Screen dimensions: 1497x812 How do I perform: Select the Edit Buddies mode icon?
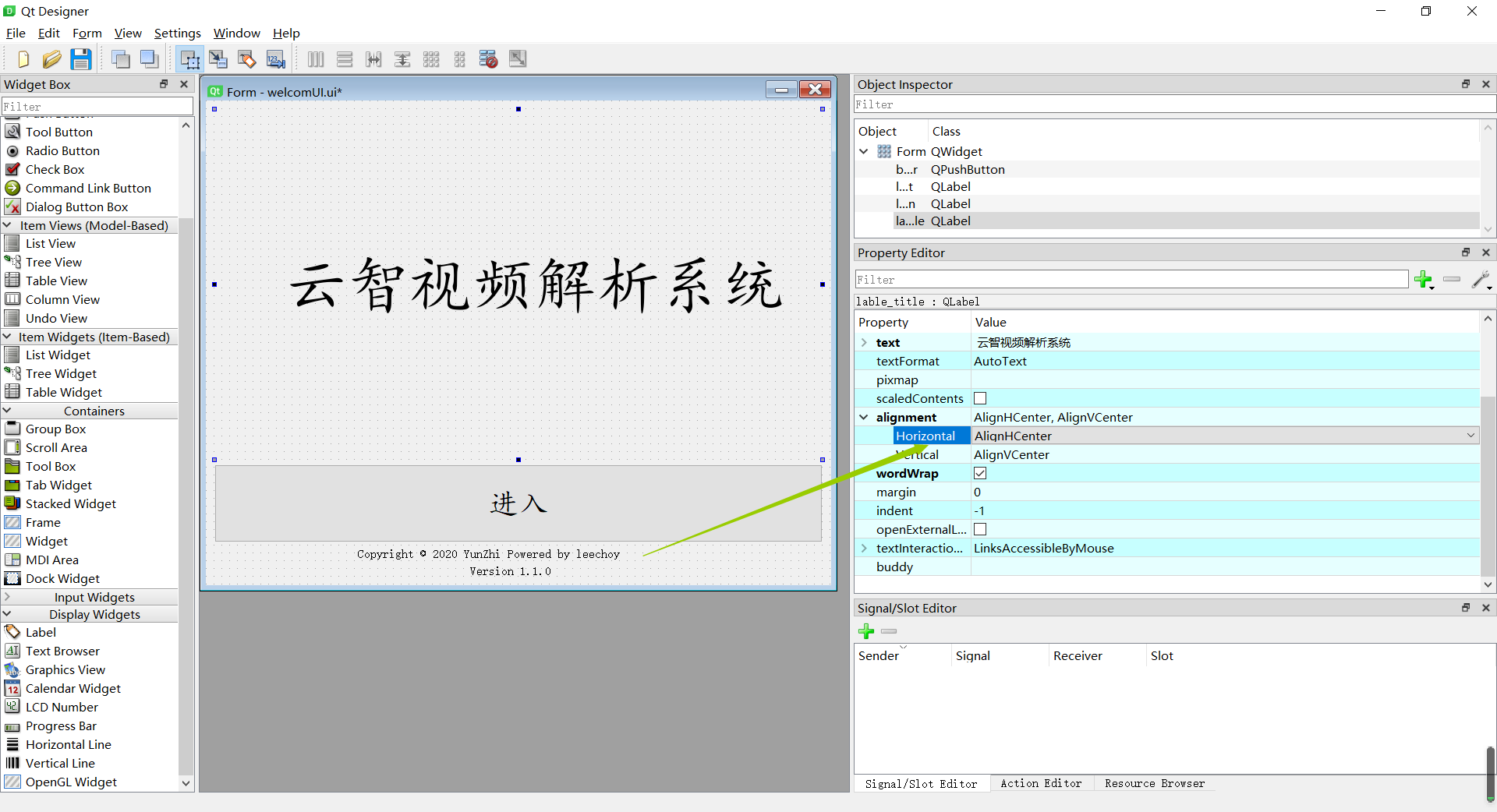[247, 59]
